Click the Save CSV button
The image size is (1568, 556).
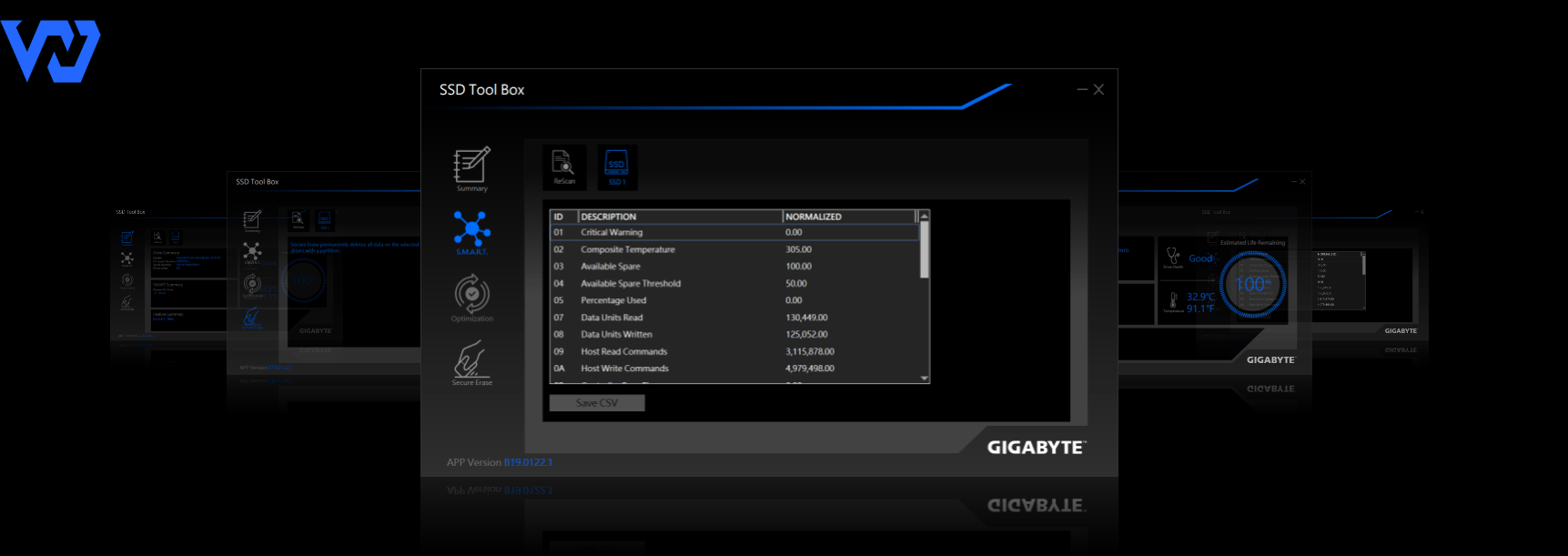click(597, 402)
